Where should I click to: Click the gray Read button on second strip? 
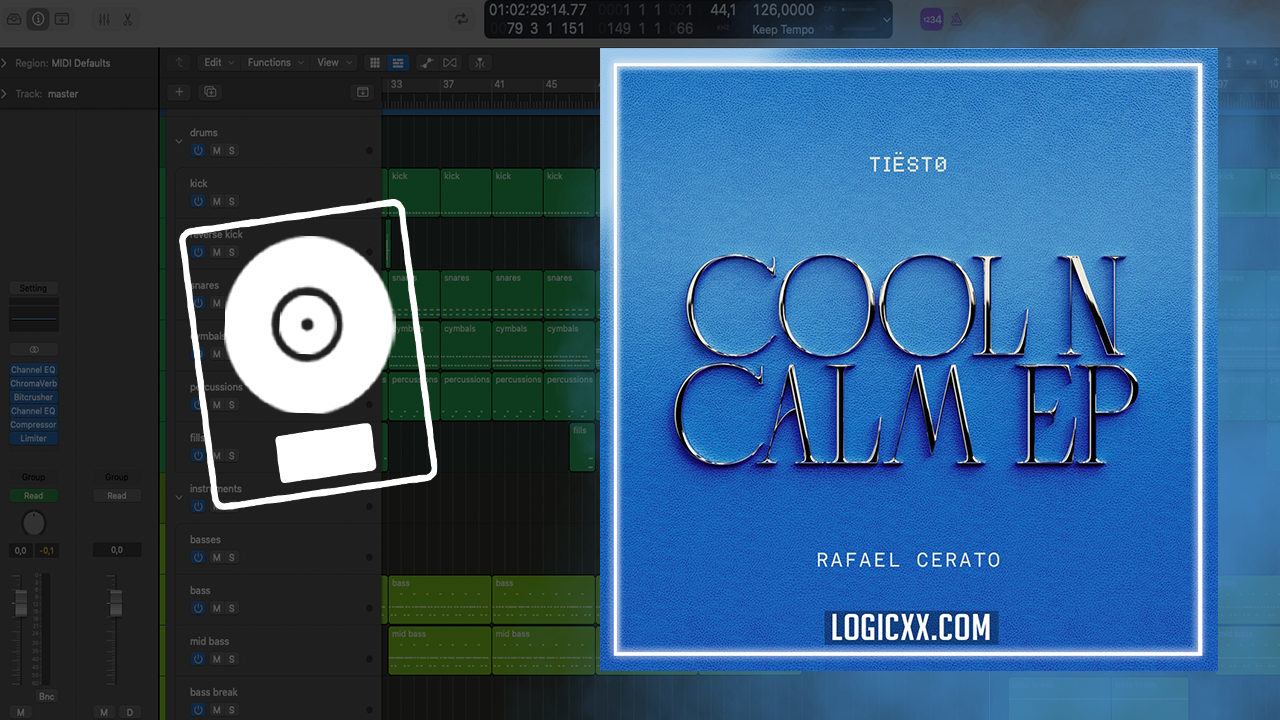(x=117, y=496)
